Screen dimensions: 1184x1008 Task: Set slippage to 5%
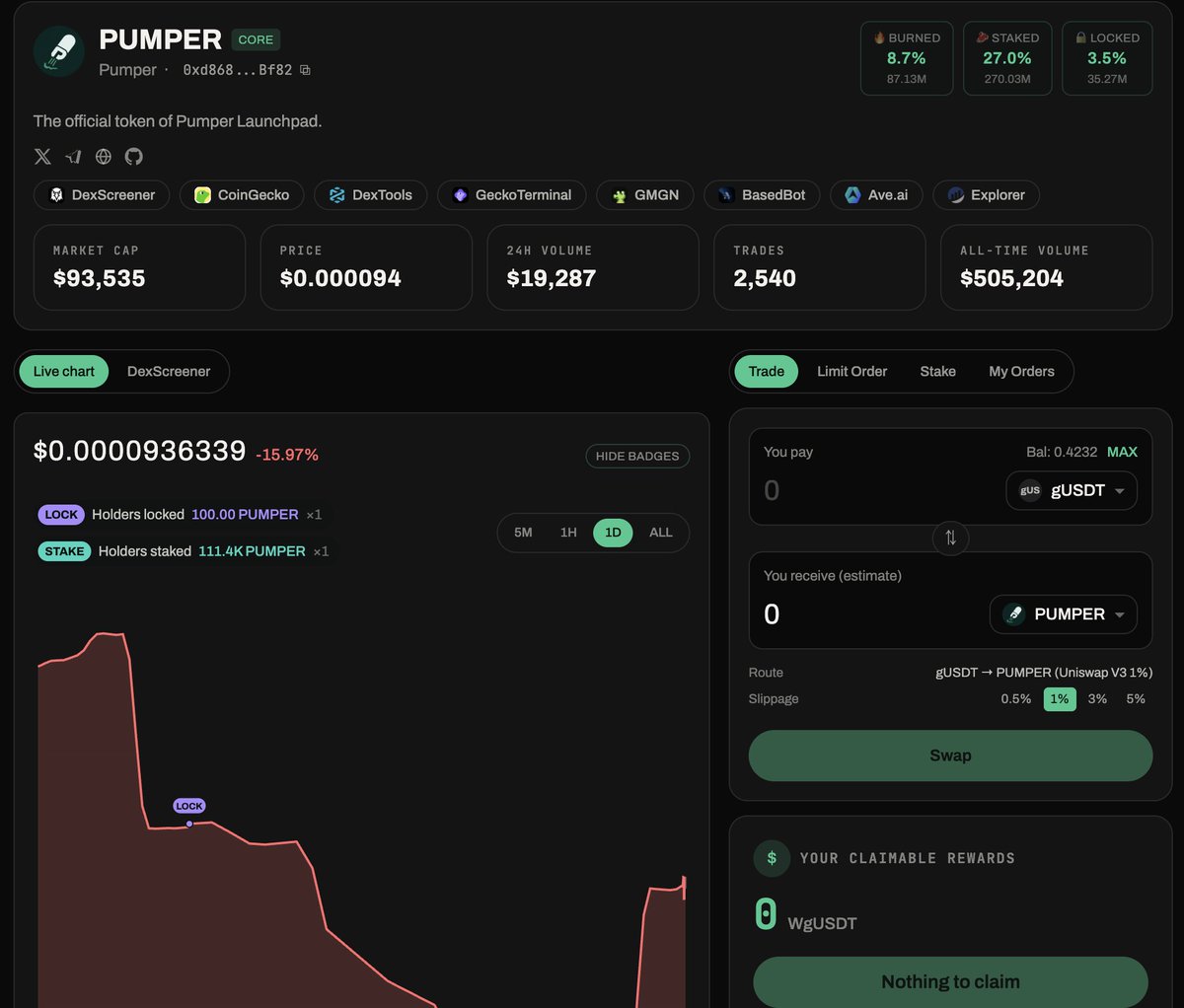(x=1136, y=698)
